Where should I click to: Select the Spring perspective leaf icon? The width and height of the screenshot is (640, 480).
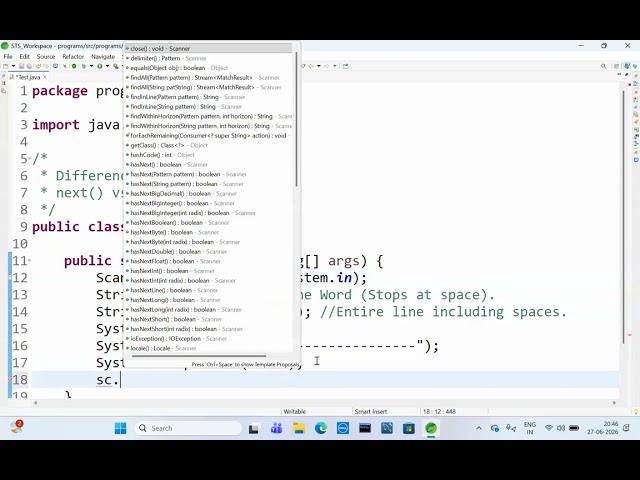coord(635,66)
